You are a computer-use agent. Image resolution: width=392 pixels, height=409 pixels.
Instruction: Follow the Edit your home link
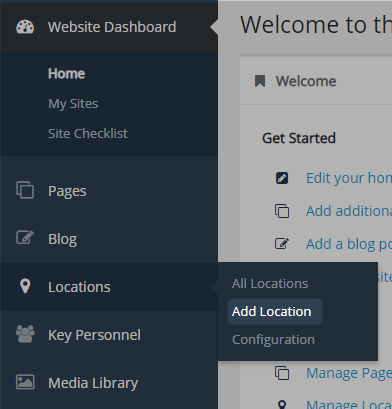coord(349,178)
